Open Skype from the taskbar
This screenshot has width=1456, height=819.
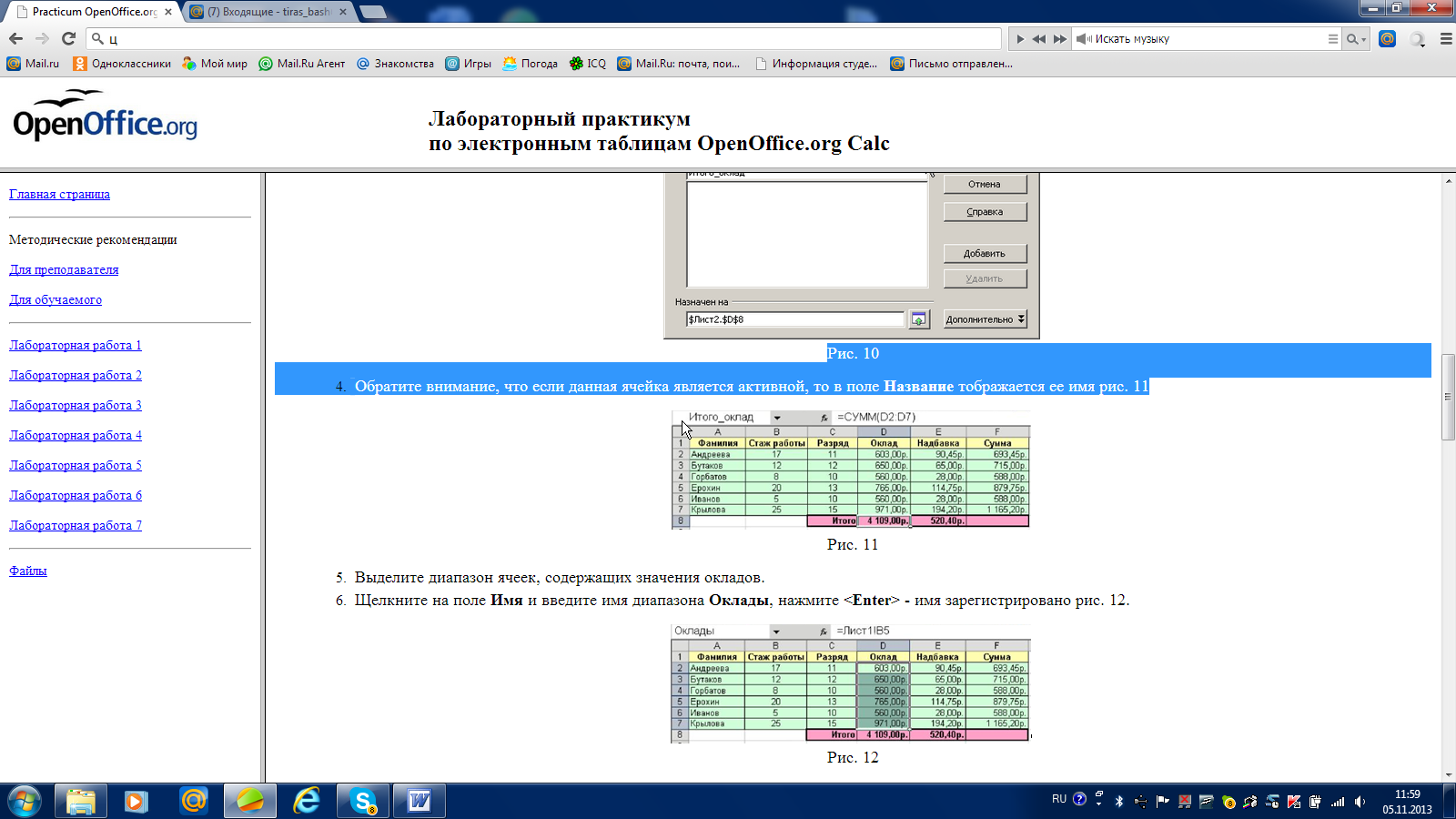(363, 801)
